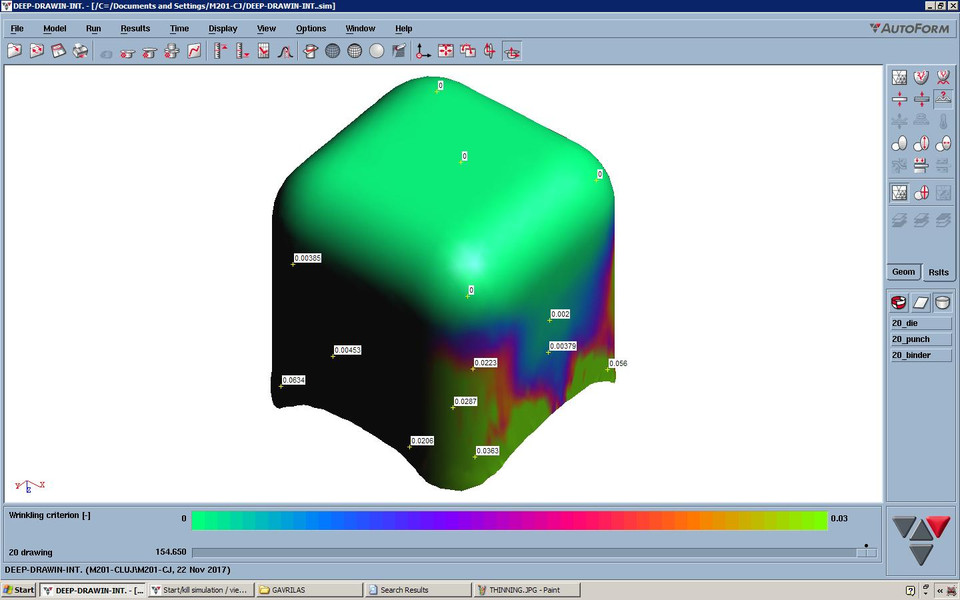Toggle the mesh overlay icon in right panel

tap(898, 195)
